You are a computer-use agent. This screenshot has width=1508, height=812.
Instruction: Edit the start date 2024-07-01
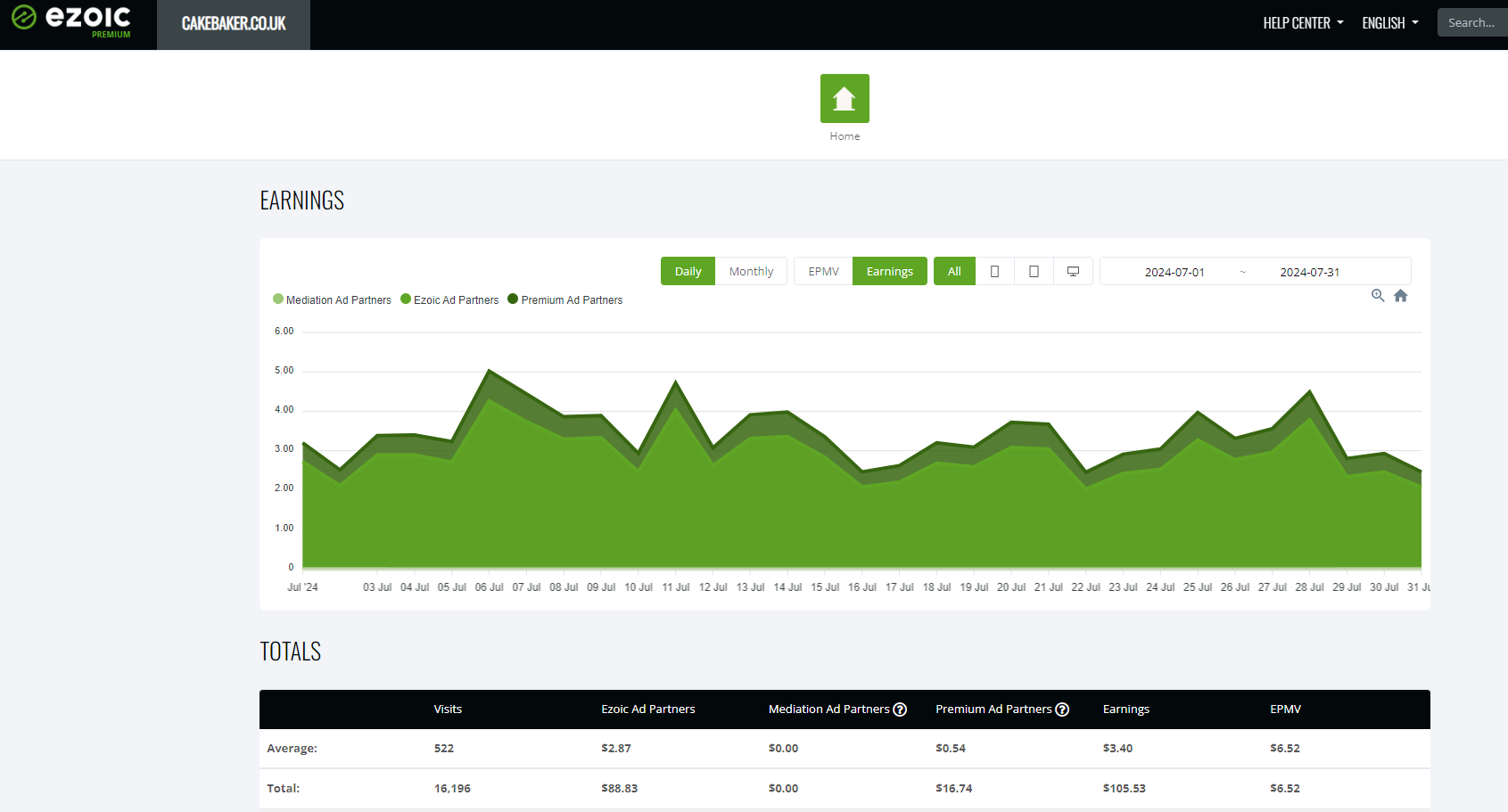pos(1174,272)
